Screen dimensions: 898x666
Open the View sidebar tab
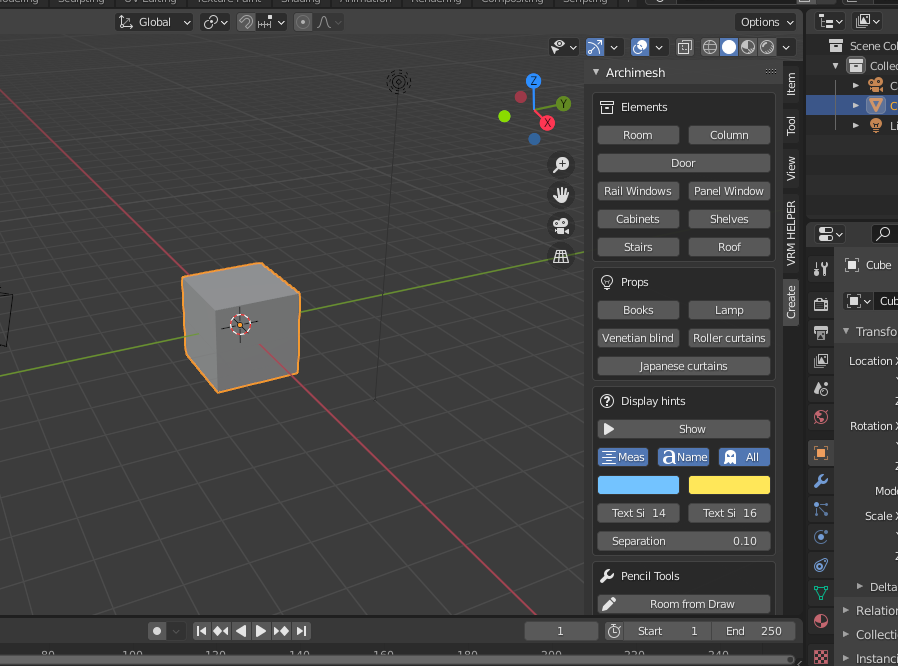point(791,168)
